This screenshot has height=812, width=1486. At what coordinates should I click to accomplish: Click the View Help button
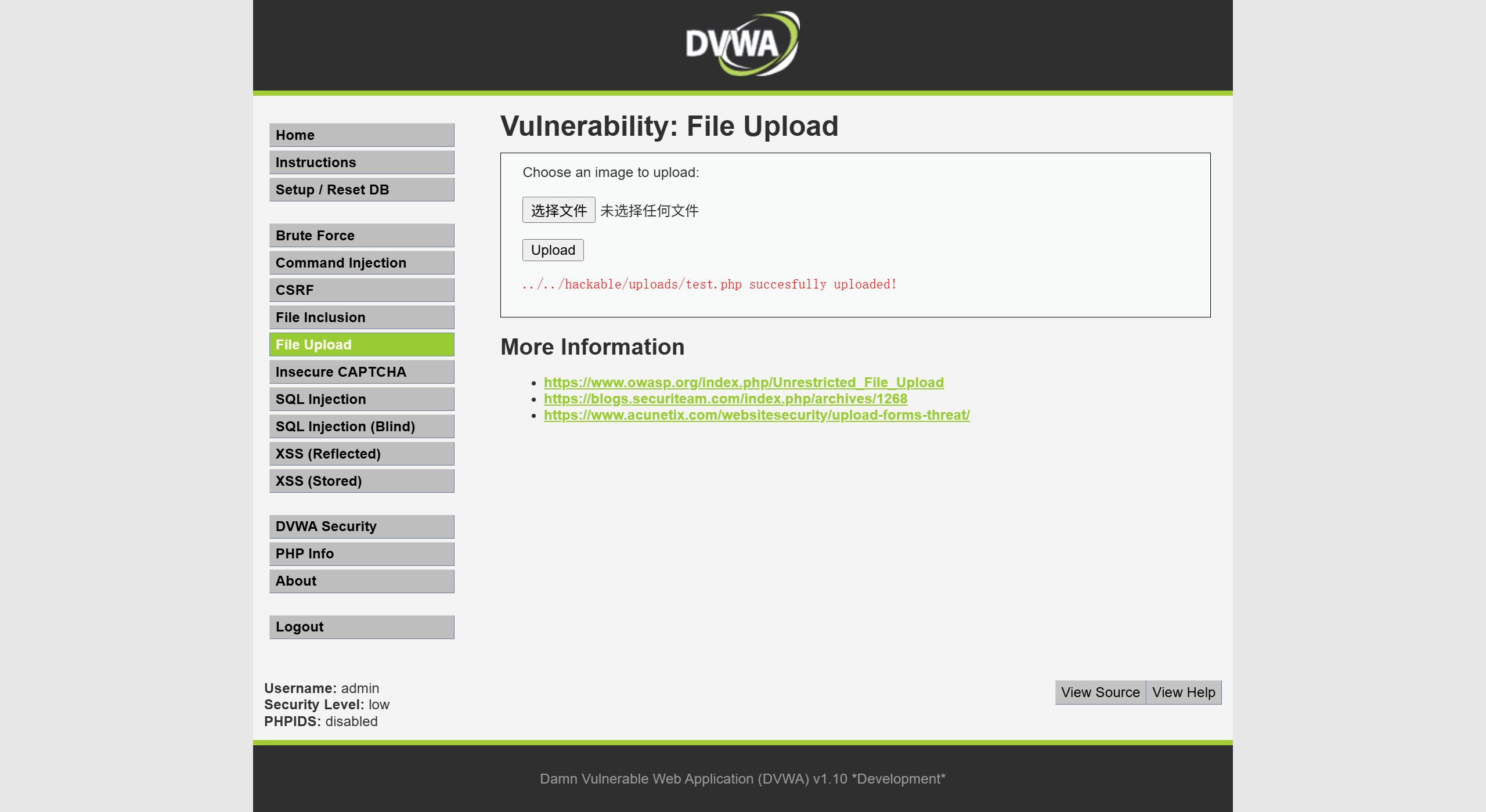tap(1183, 692)
